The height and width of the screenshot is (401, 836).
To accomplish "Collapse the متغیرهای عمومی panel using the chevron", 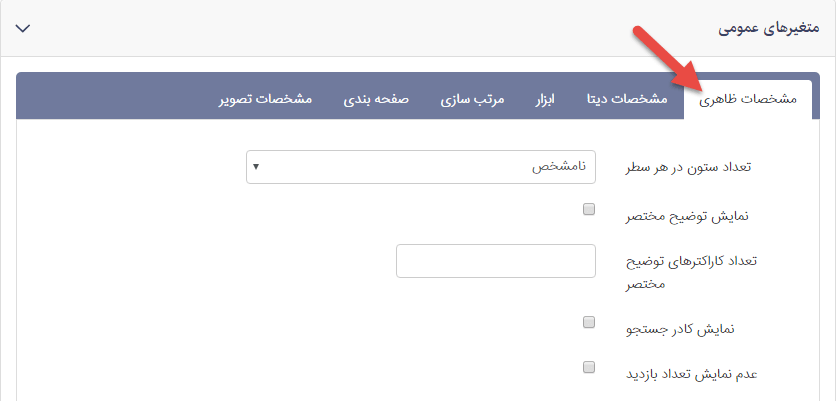I will point(24,28).
